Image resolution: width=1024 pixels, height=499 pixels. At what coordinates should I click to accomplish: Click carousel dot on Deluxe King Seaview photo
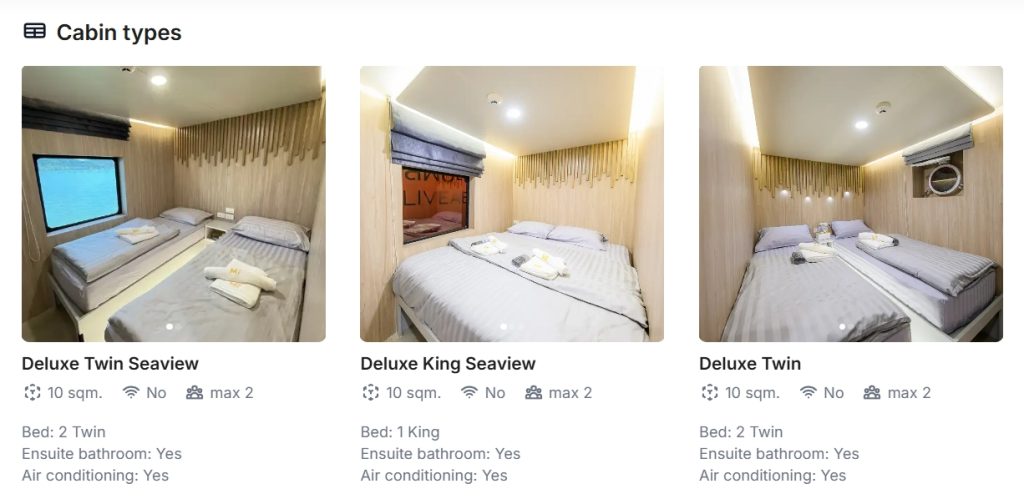point(503,326)
